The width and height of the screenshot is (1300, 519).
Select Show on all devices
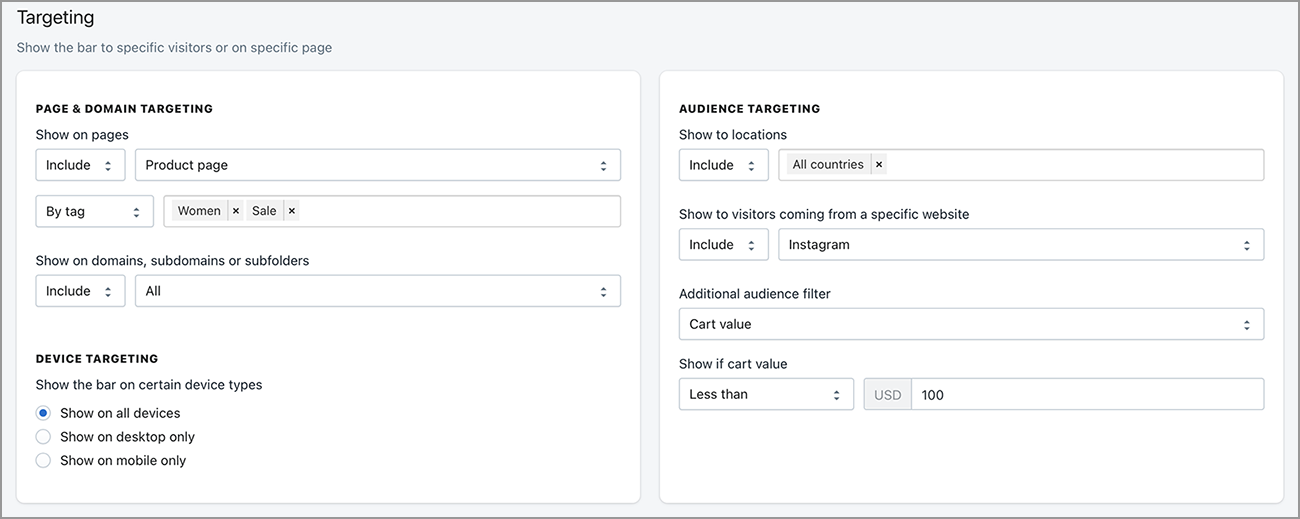click(x=43, y=413)
